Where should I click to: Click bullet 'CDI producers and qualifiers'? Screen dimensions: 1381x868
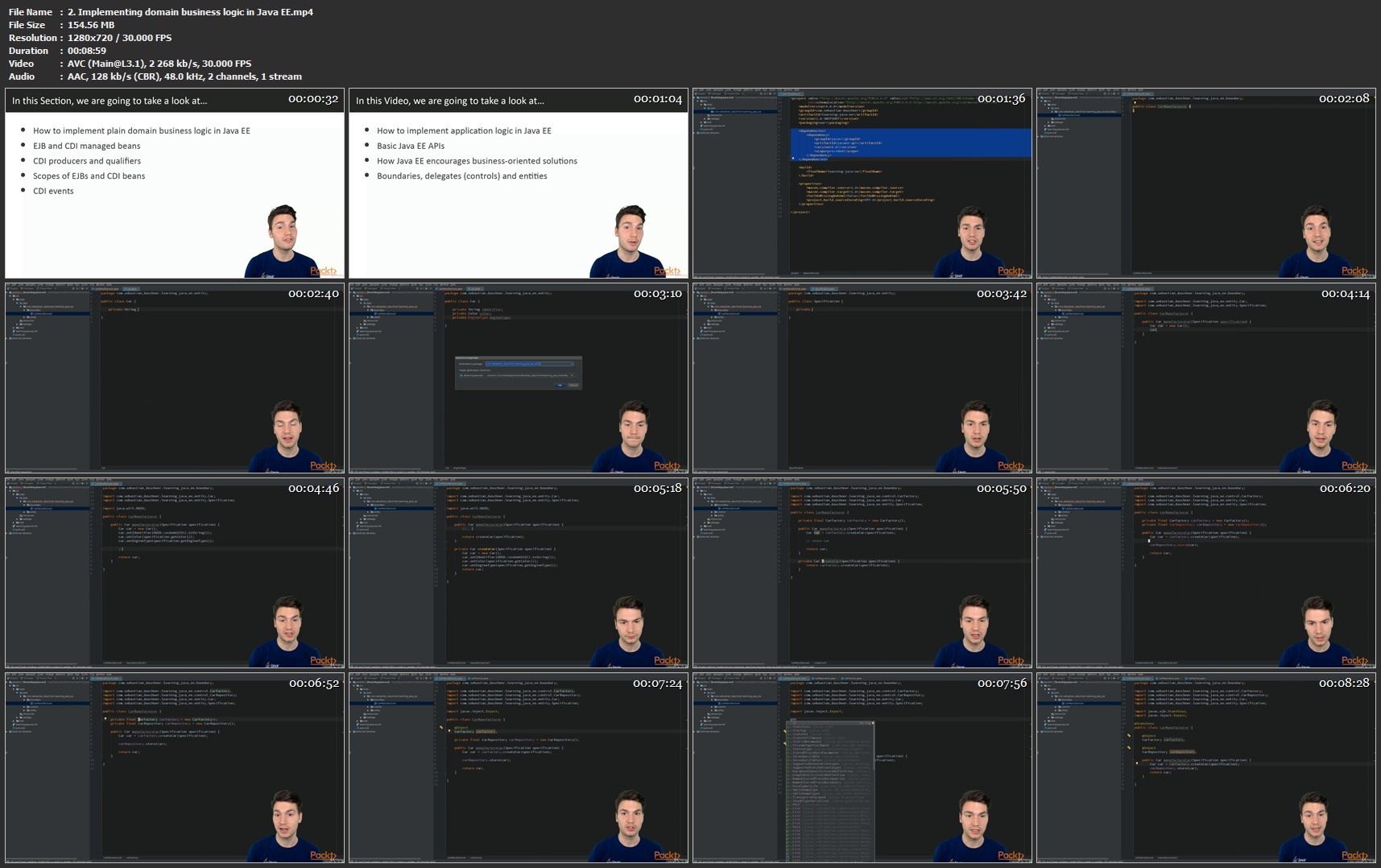tap(87, 161)
